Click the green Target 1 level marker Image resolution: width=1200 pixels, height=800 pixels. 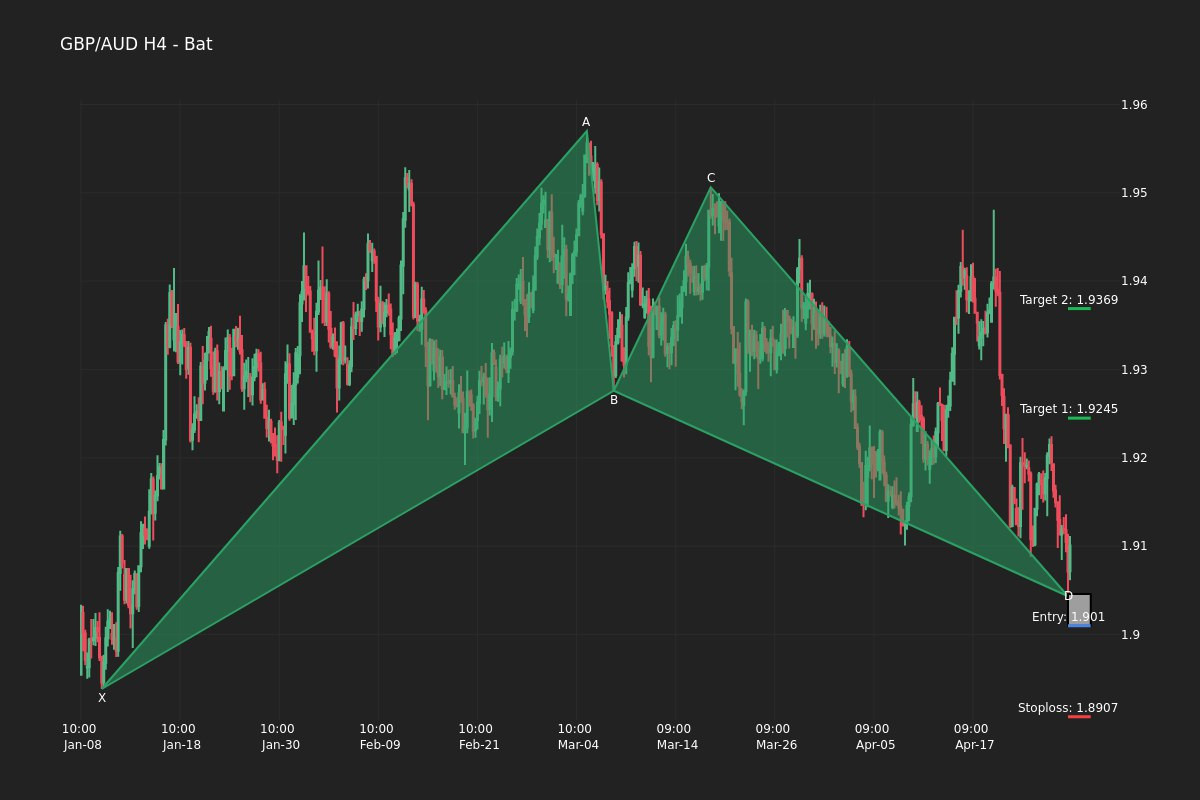pyautogui.click(x=1079, y=417)
